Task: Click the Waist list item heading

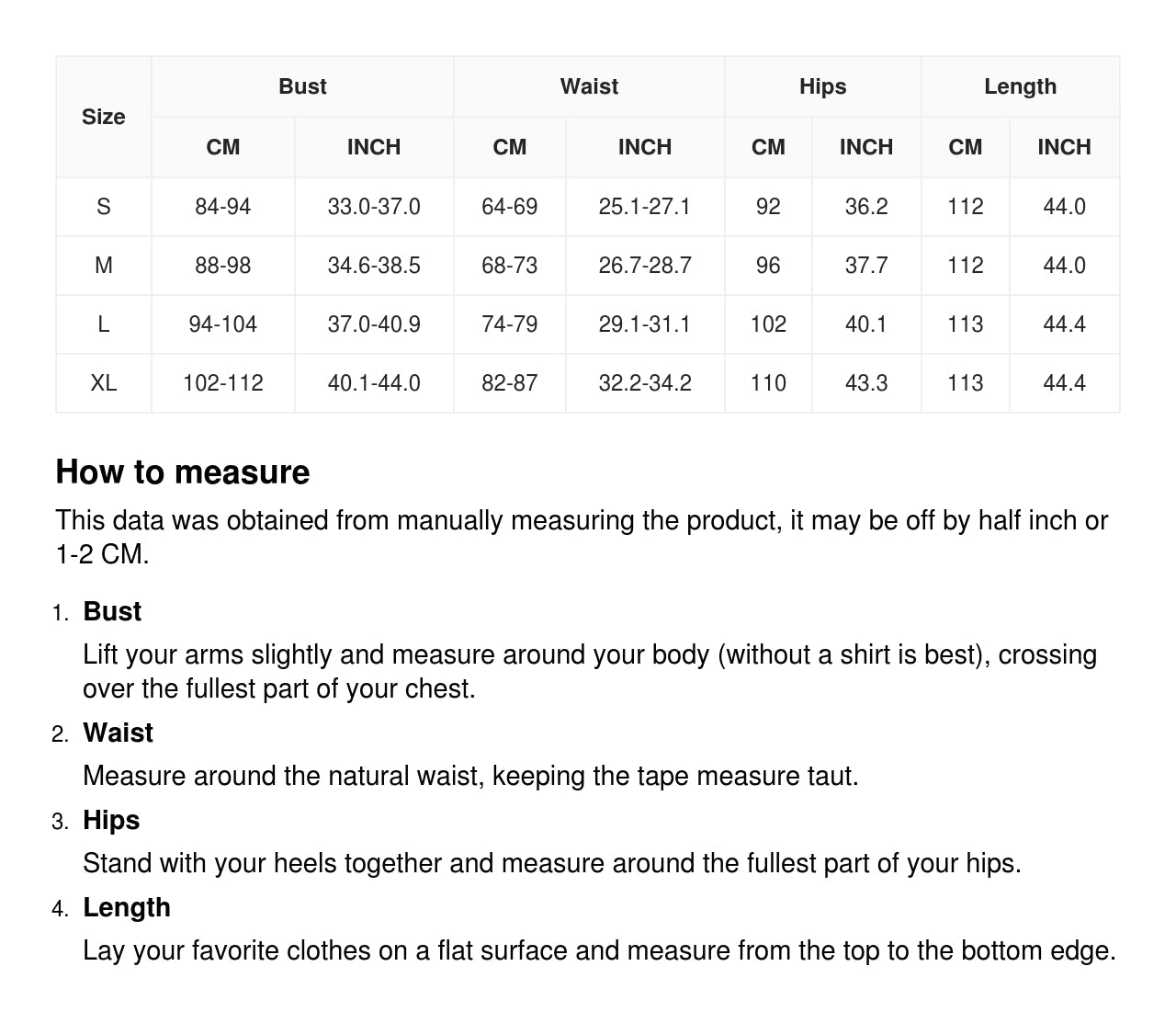Action: click(118, 733)
